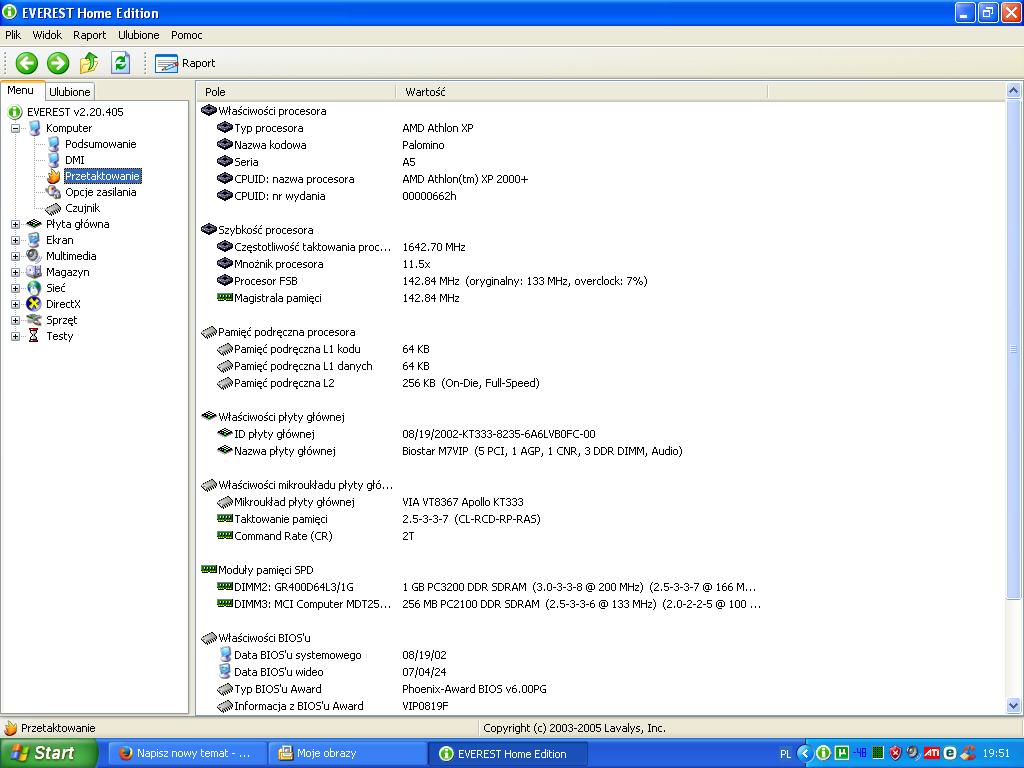This screenshot has width=1024, height=768.
Task: Open Opcje zasilania in the tree
Action: click(x=100, y=192)
